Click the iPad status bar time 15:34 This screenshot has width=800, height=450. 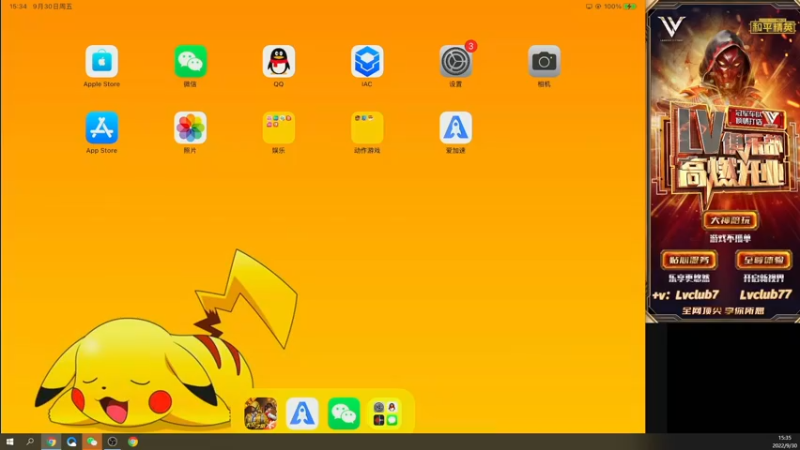(x=18, y=7)
